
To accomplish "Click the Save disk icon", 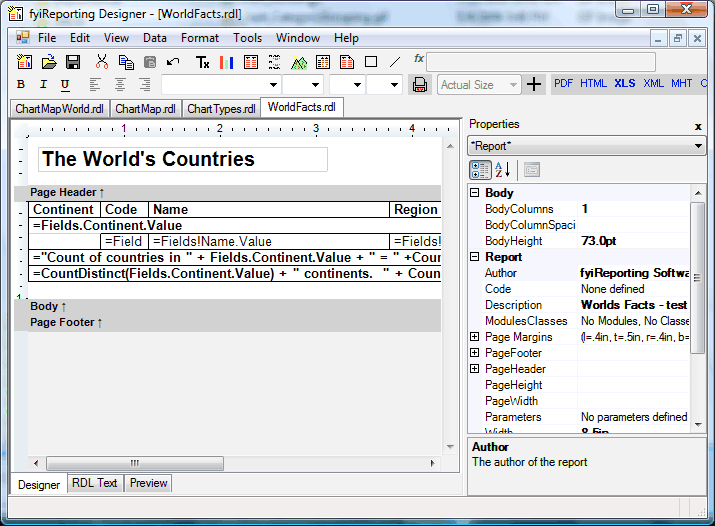I will [73, 62].
